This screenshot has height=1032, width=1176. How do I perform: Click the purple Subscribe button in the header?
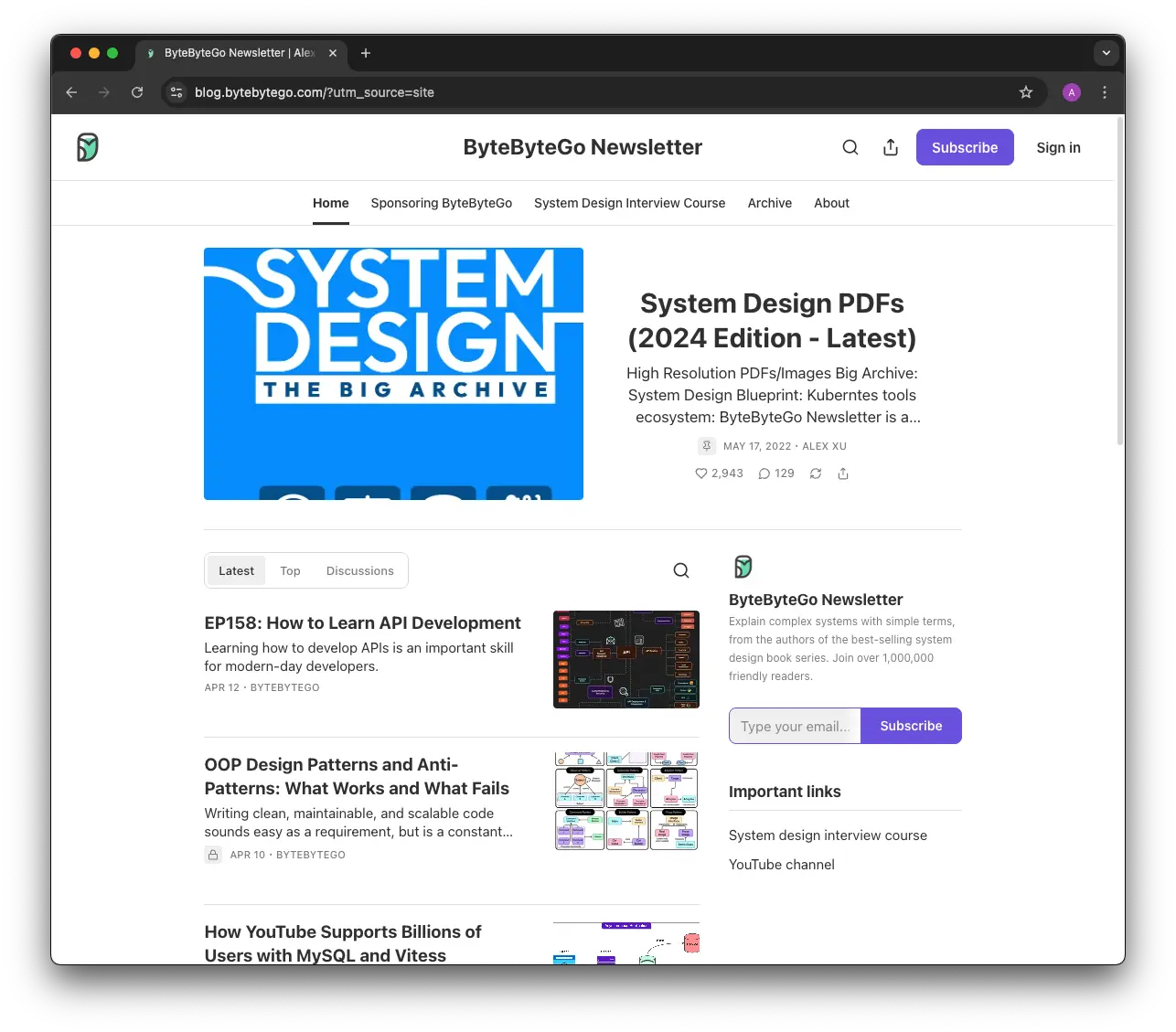pyautogui.click(x=965, y=147)
